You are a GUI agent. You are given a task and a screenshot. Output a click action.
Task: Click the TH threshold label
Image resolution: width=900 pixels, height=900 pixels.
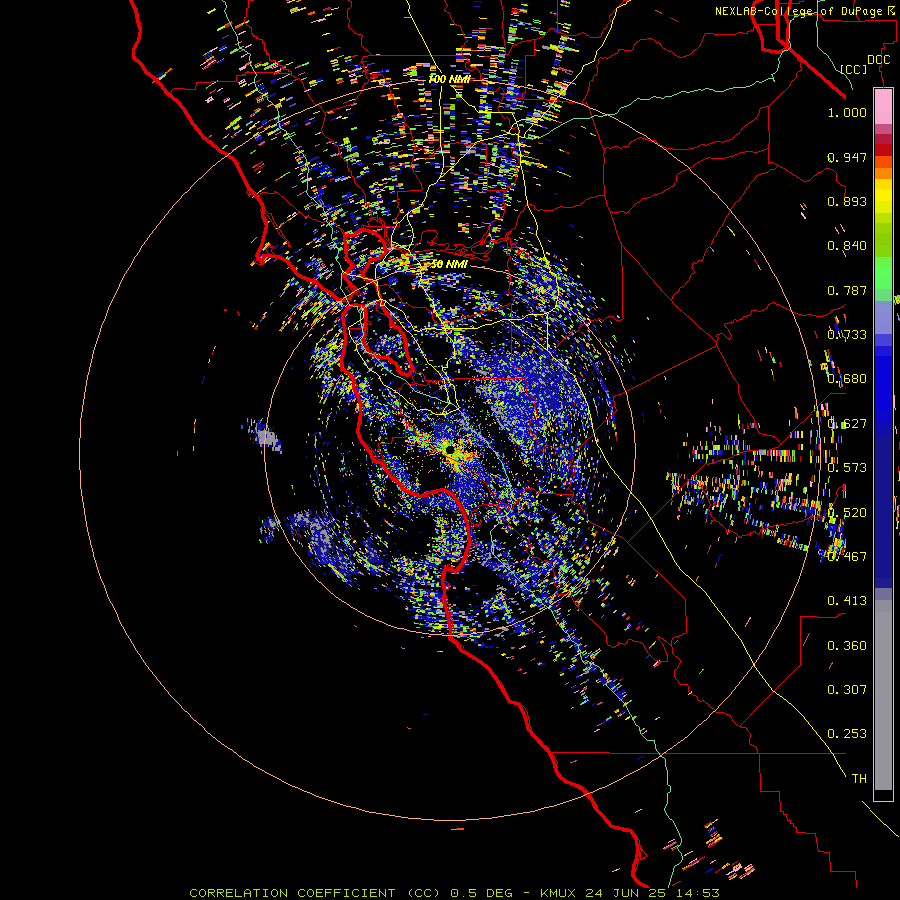click(859, 779)
